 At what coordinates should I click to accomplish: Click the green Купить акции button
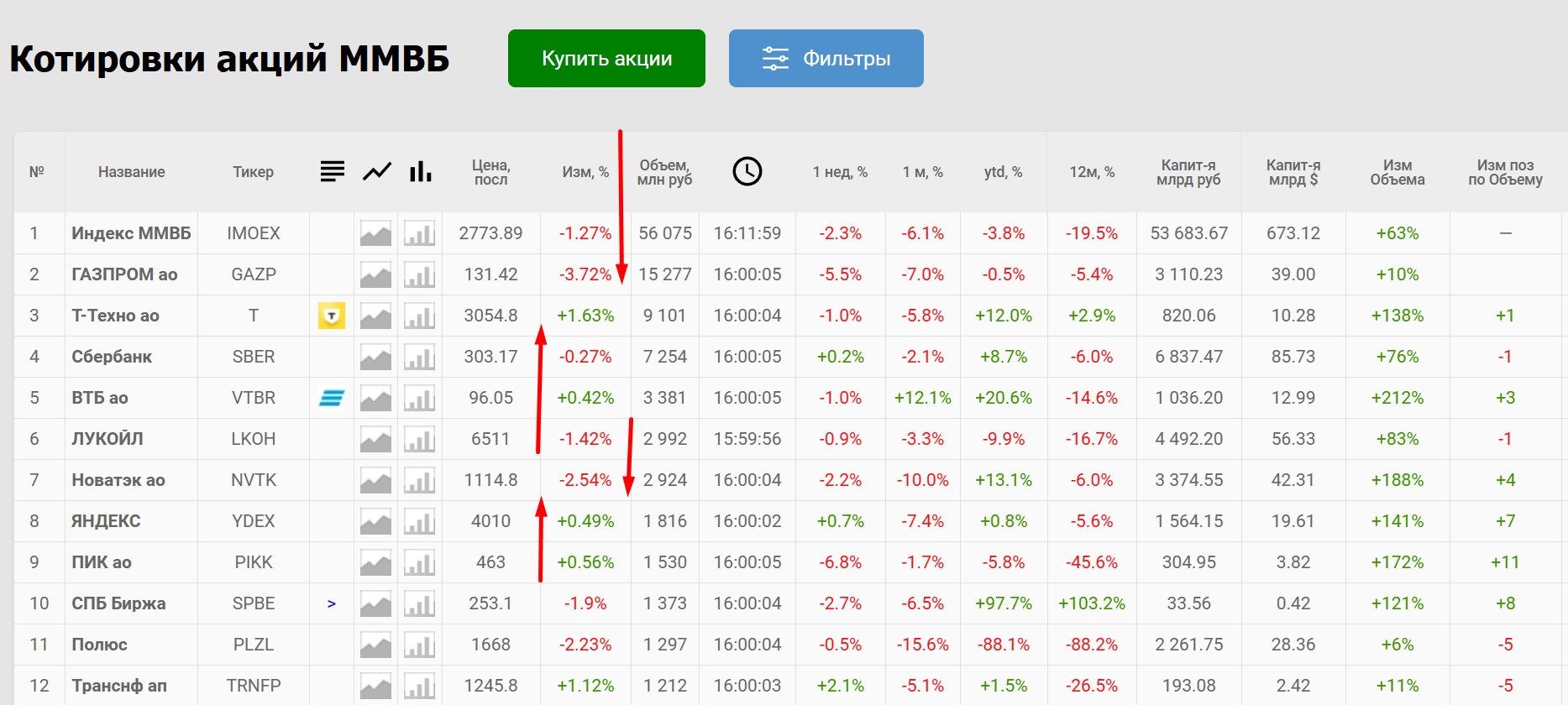pos(606,59)
